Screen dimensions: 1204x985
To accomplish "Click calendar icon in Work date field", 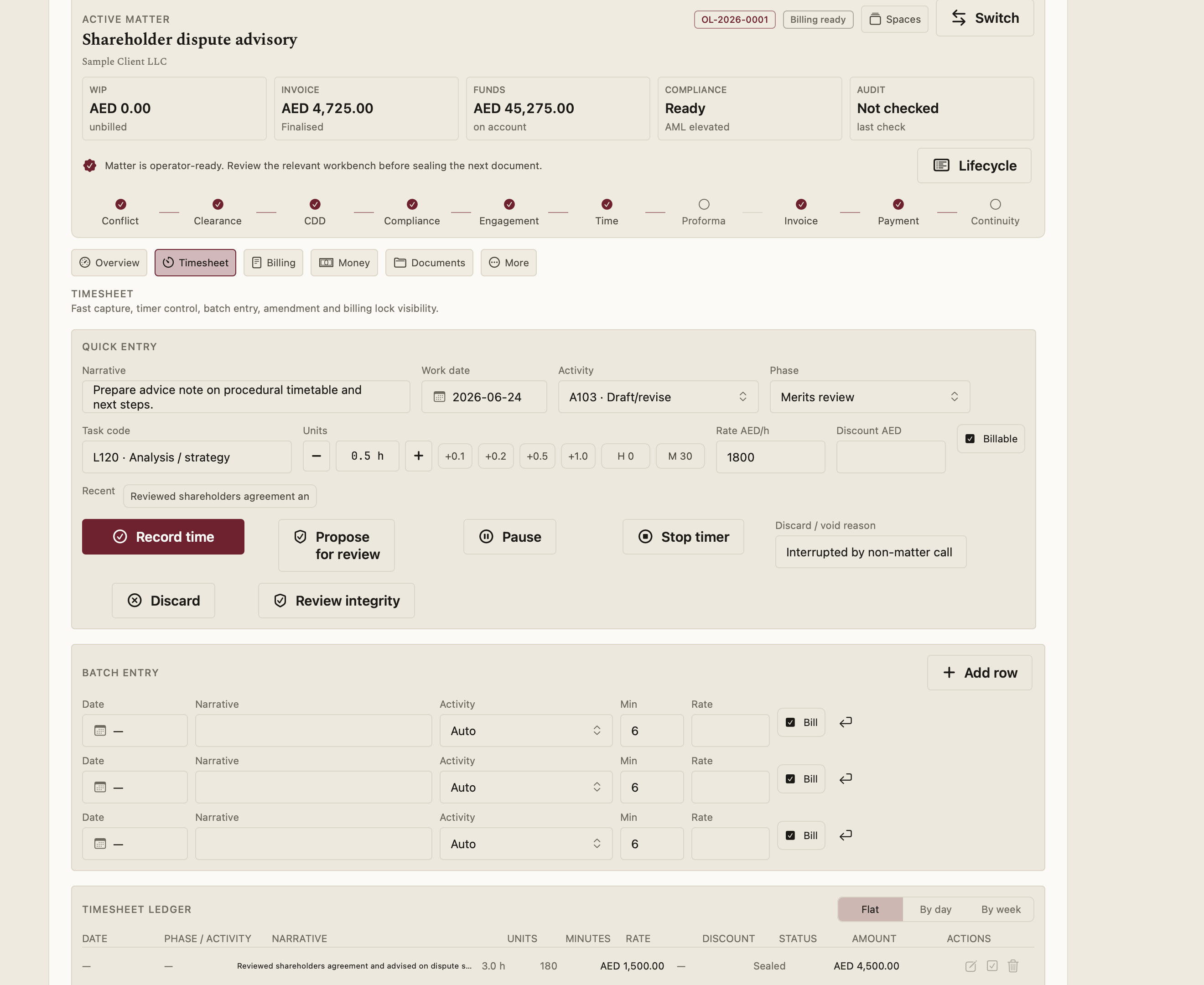I will pos(439,397).
